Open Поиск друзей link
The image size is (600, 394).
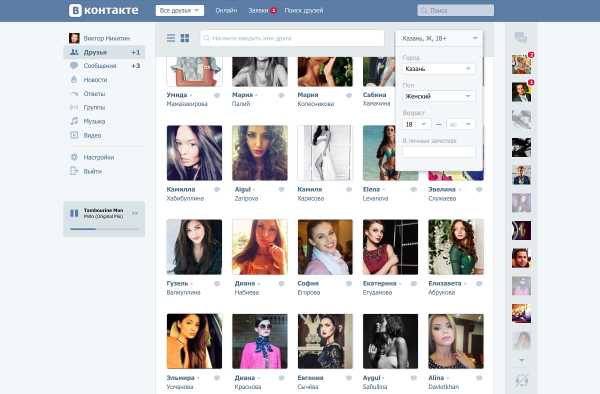[x=304, y=11]
